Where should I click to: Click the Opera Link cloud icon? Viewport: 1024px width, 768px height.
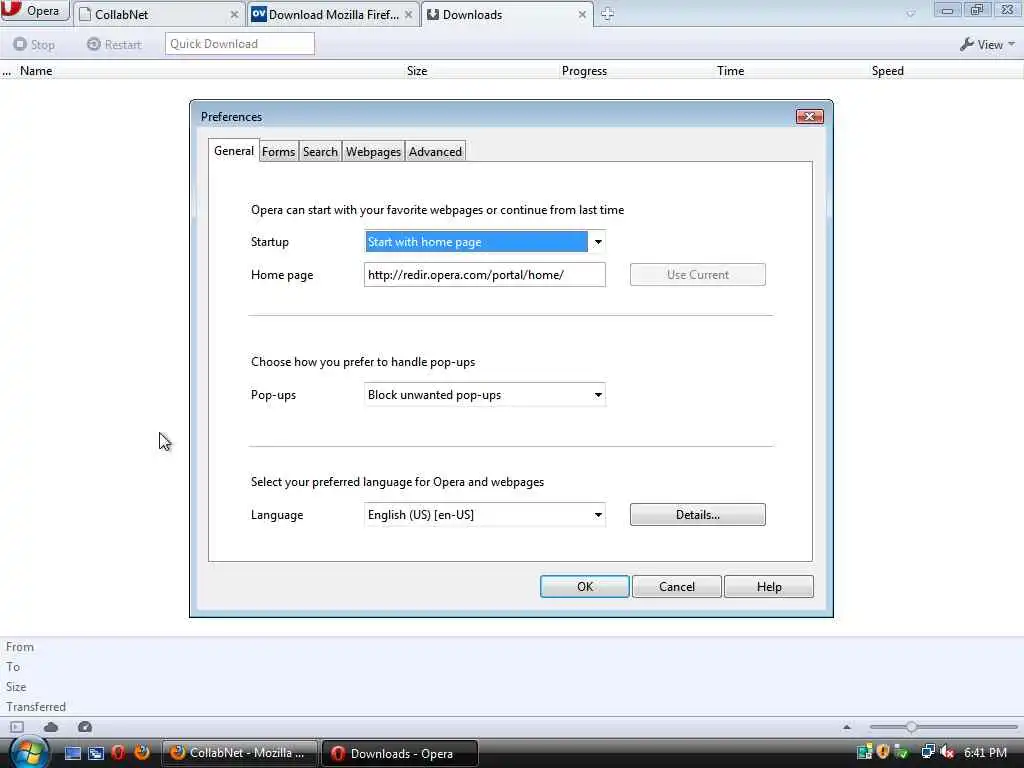coord(51,727)
